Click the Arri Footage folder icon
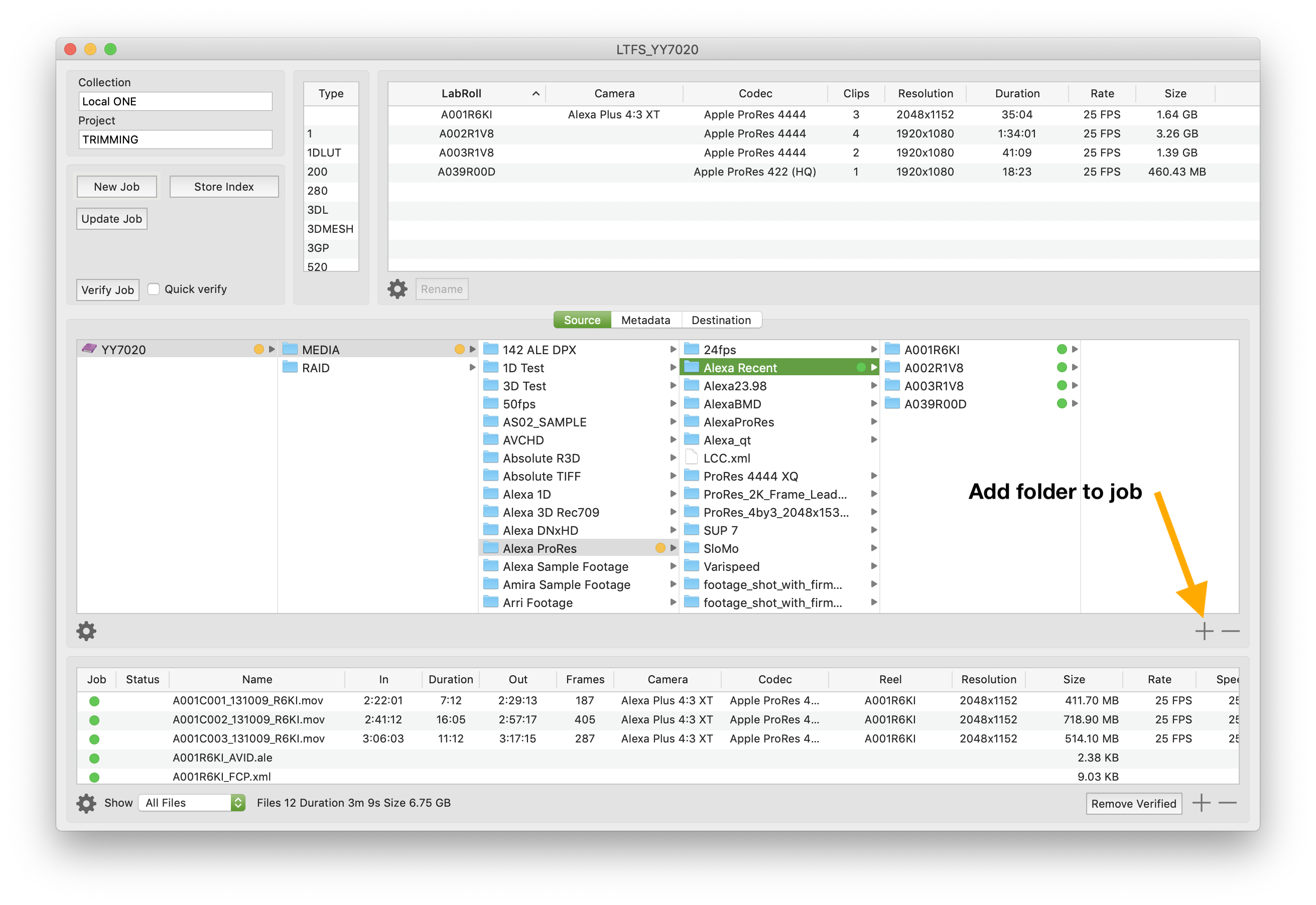1316x905 pixels. pos(490,601)
